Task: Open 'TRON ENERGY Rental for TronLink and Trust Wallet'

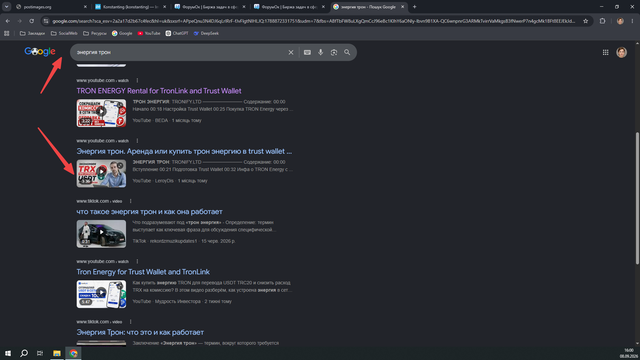Action: (159, 91)
